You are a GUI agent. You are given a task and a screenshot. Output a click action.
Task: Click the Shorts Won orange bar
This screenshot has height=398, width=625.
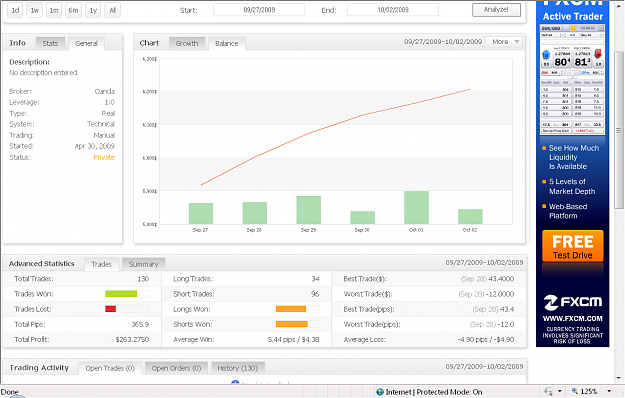pyautogui.click(x=292, y=324)
